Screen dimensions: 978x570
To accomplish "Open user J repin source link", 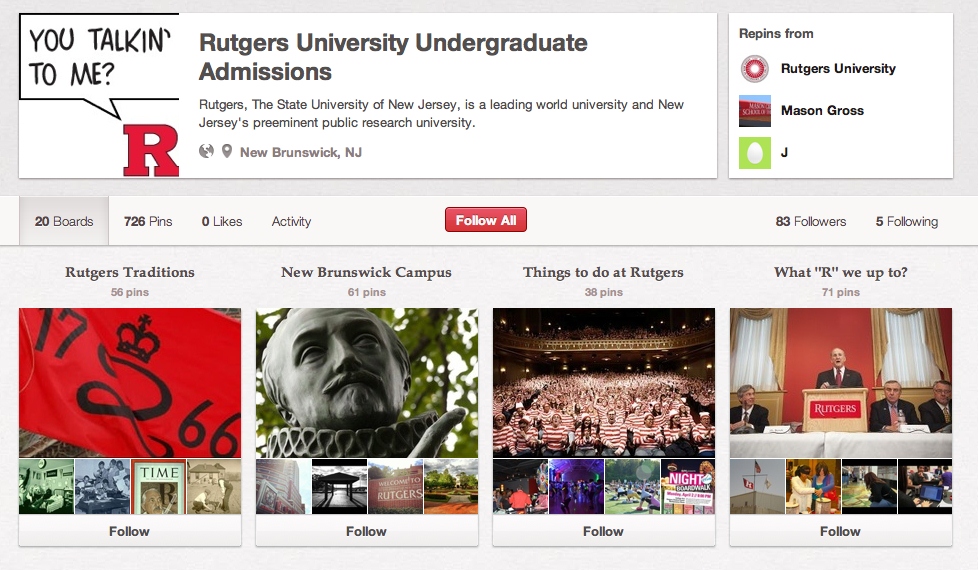I will (784, 152).
